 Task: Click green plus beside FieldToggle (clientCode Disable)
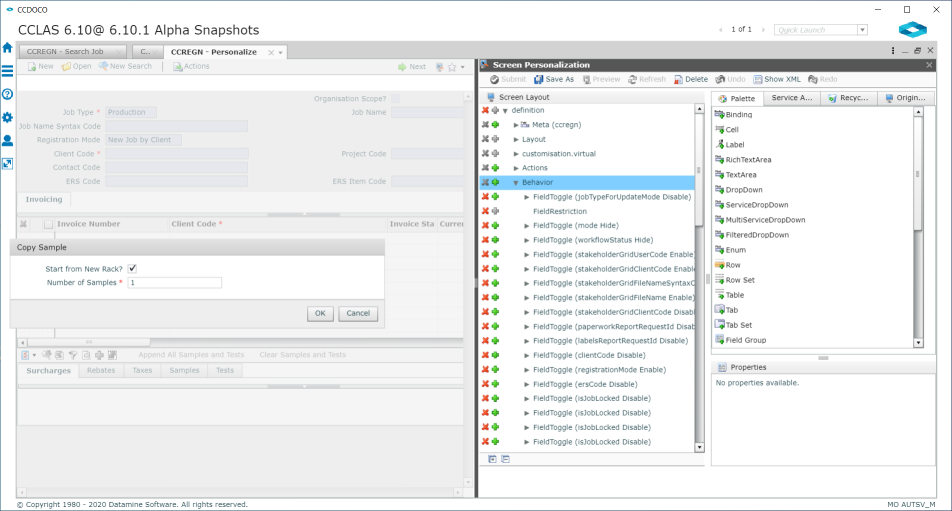pos(495,355)
